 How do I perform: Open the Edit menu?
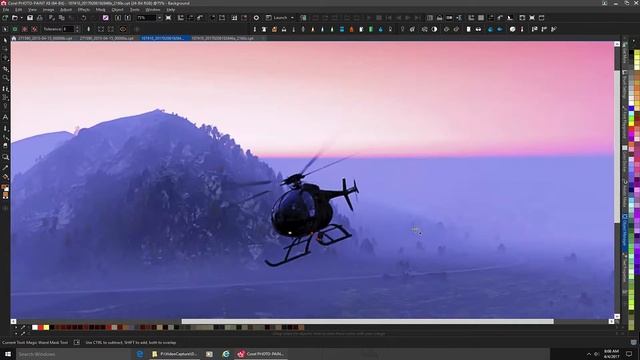[19, 9]
